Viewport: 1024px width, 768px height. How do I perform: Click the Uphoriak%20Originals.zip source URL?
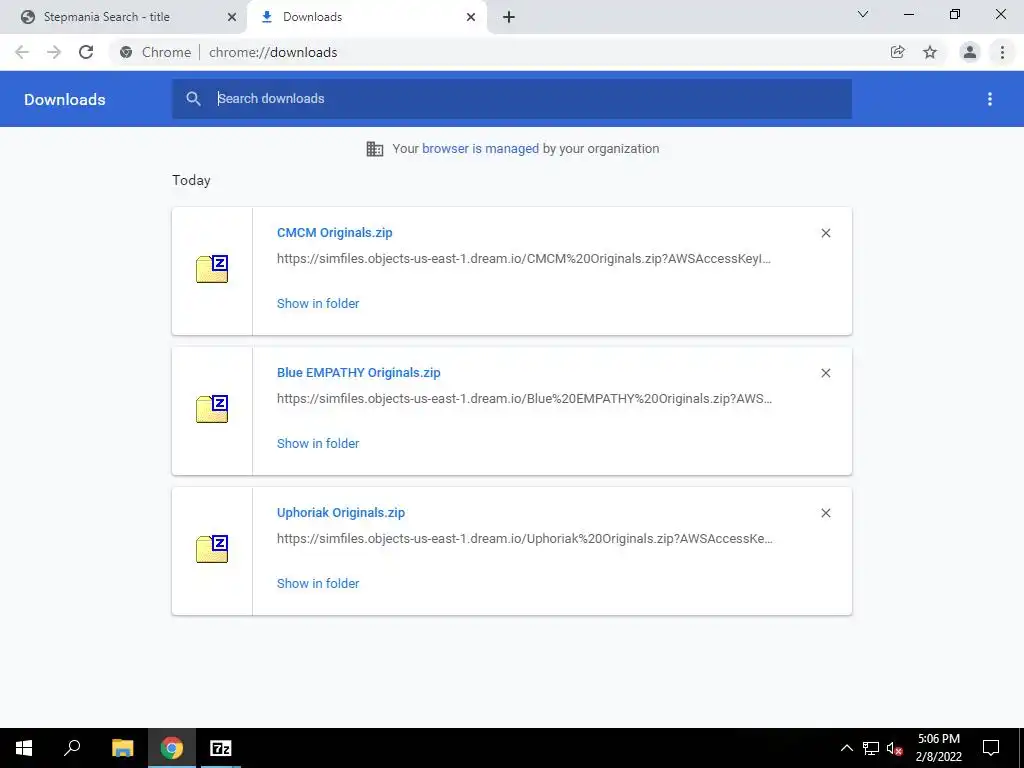pos(524,539)
